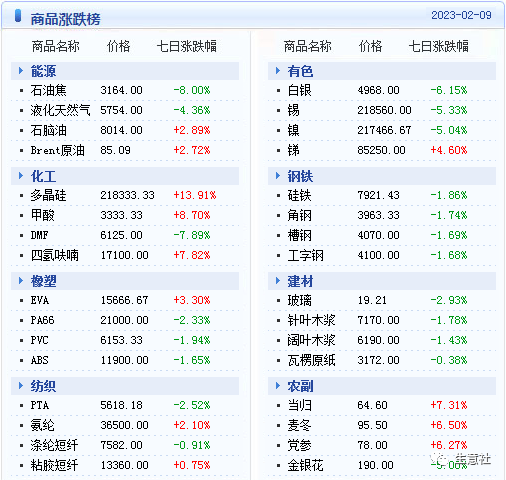
Task: Select 甲酸 commodity name
Action: pos(43,215)
